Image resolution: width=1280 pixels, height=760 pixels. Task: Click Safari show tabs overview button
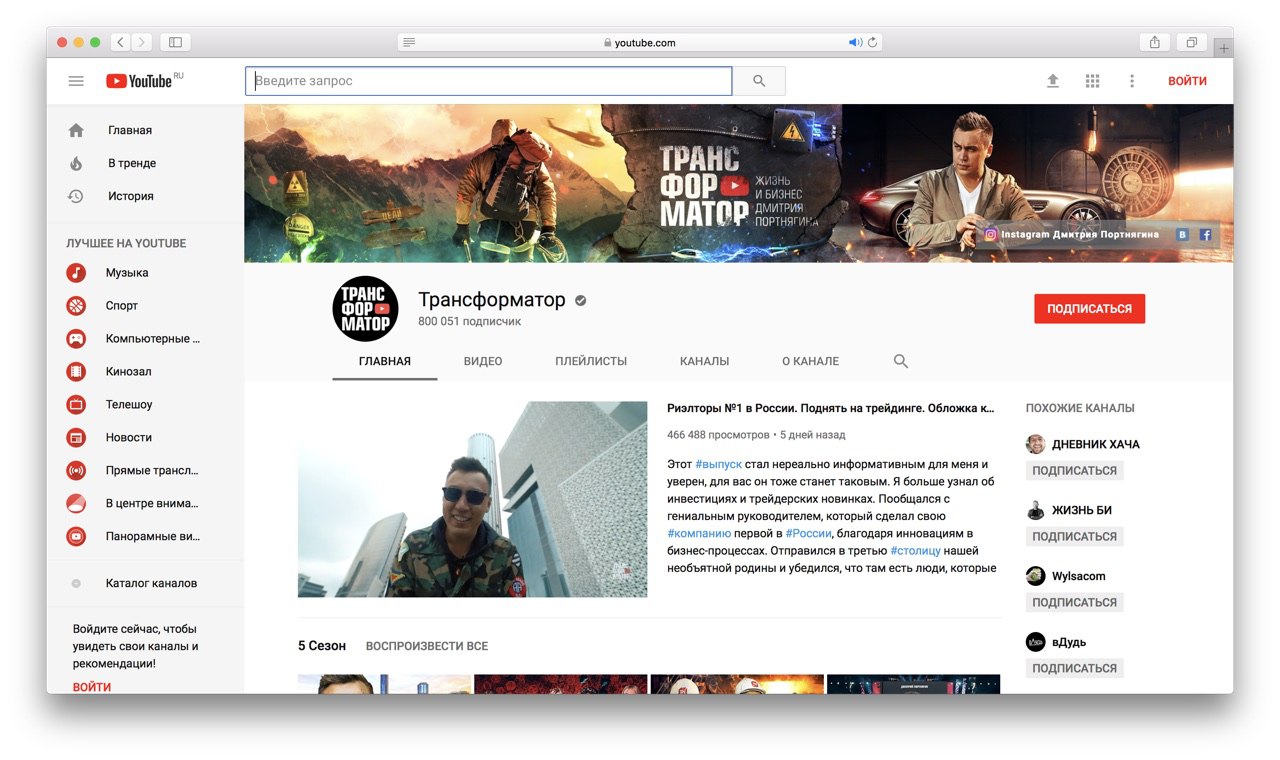coord(1192,42)
